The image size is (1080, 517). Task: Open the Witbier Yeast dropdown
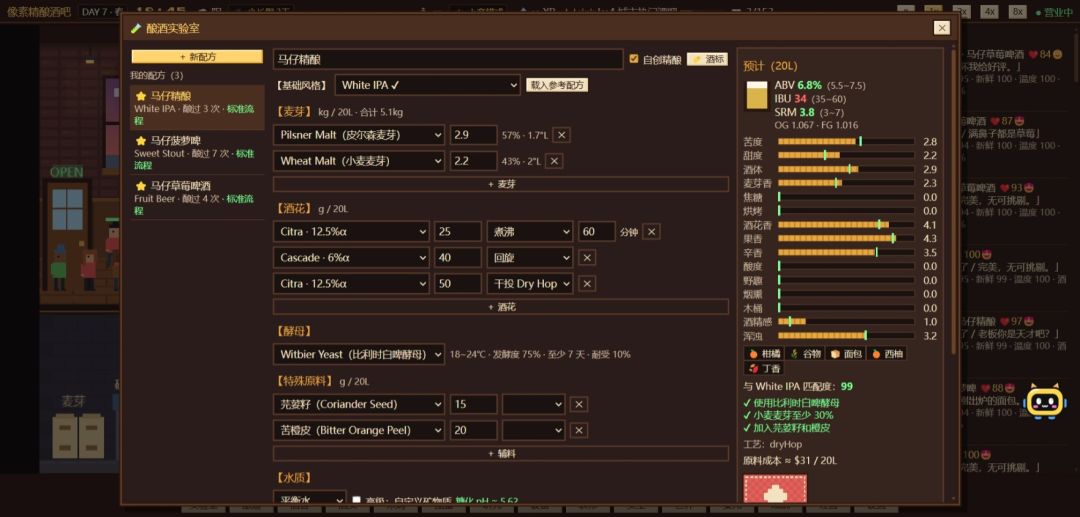click(x=359, y=355)
